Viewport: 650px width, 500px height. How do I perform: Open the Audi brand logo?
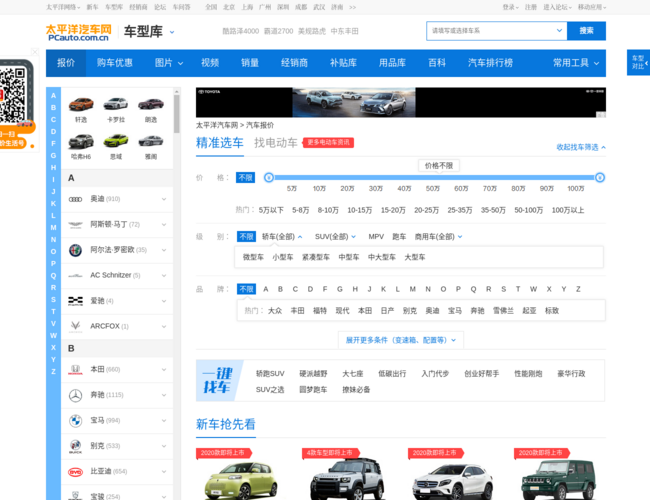point(75,199)
